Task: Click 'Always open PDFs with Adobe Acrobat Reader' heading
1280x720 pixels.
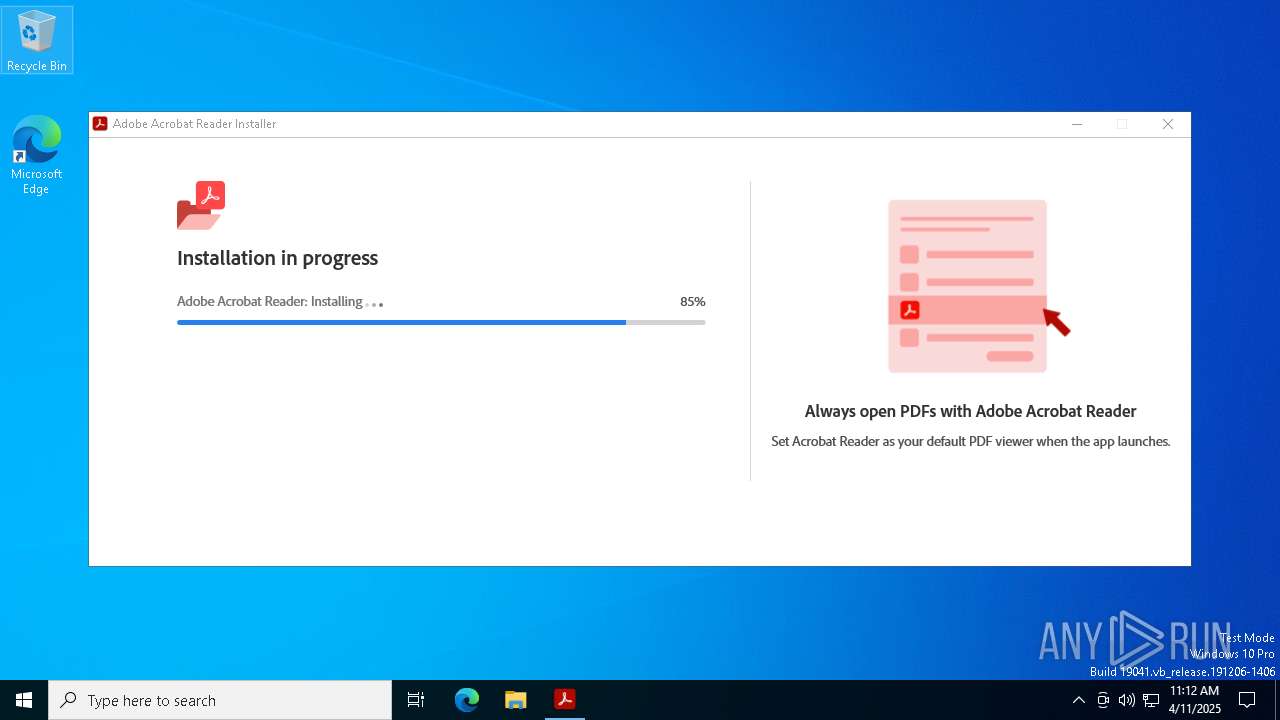Action: (x=970, y=411)
